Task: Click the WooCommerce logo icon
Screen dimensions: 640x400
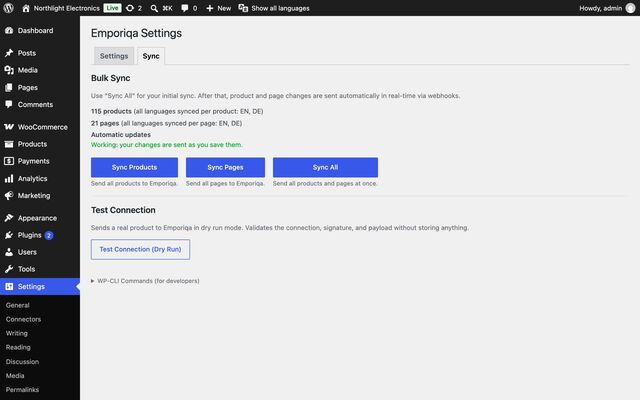Action: [9, 127]
